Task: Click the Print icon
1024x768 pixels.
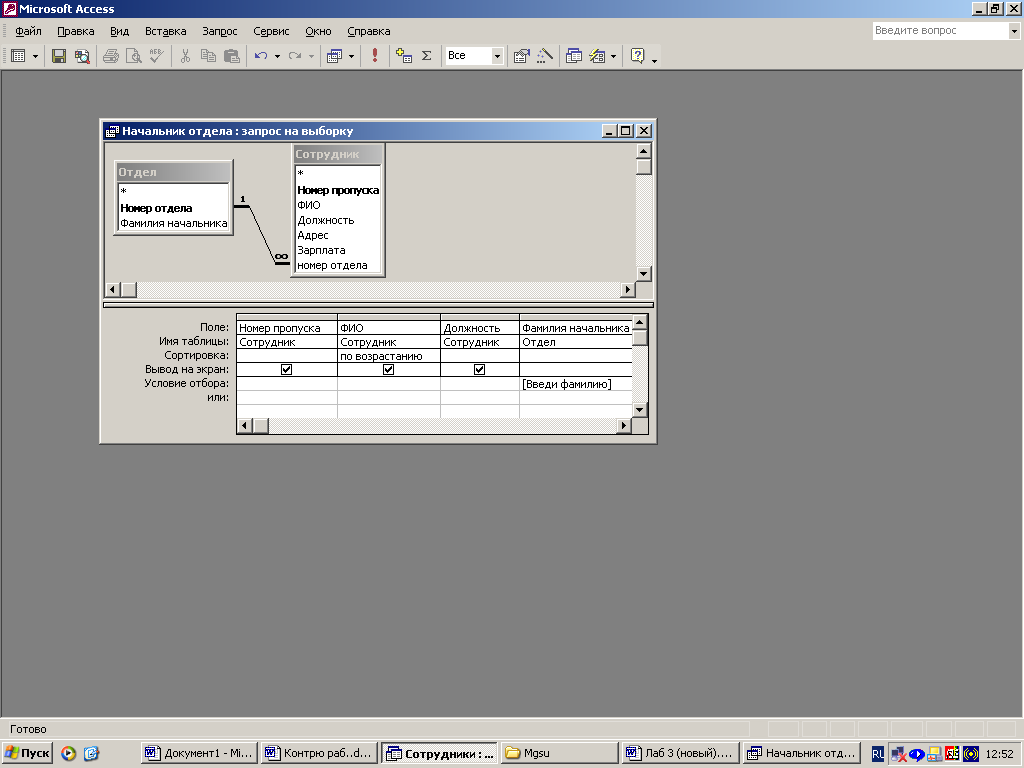Action: [x=110, y=56]
